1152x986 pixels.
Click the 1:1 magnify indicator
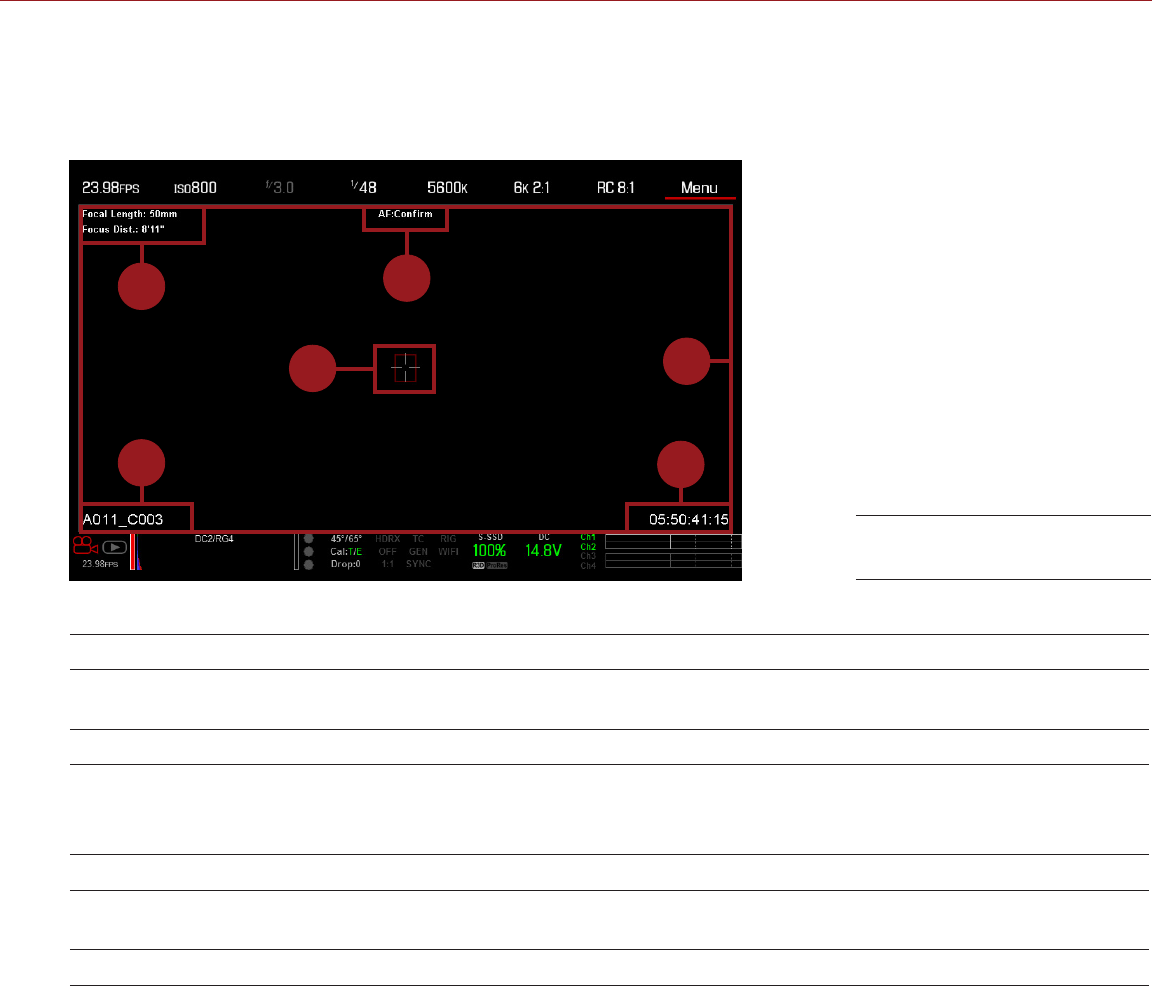pos(387,564)
